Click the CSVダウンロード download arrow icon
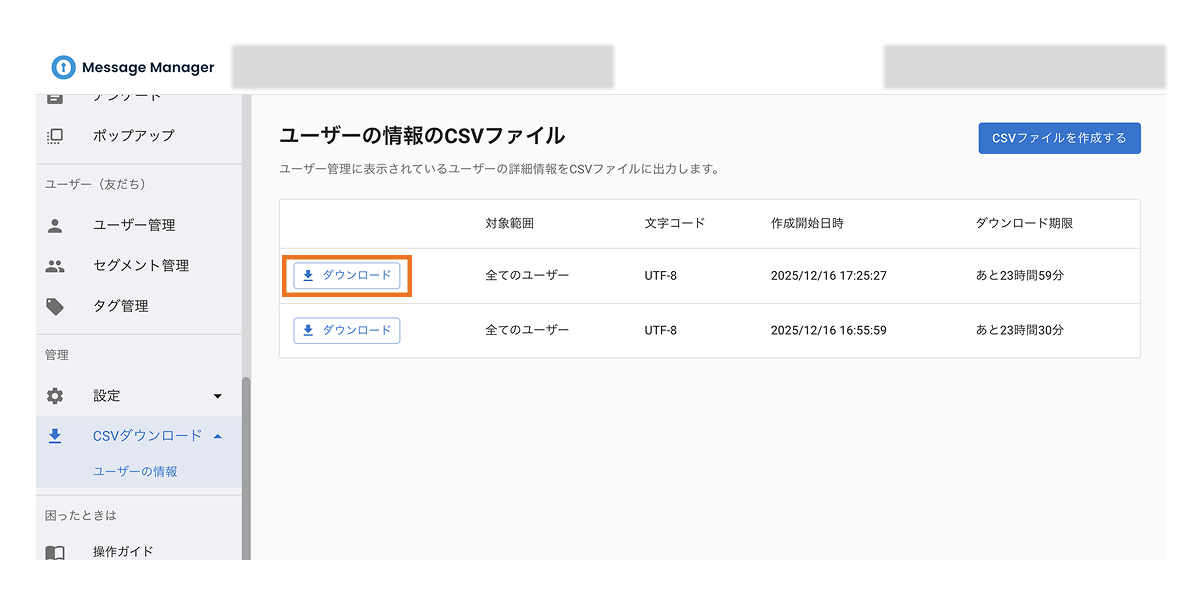Image resolution: width=1202 pixels, height=605 pixels. 56,435
